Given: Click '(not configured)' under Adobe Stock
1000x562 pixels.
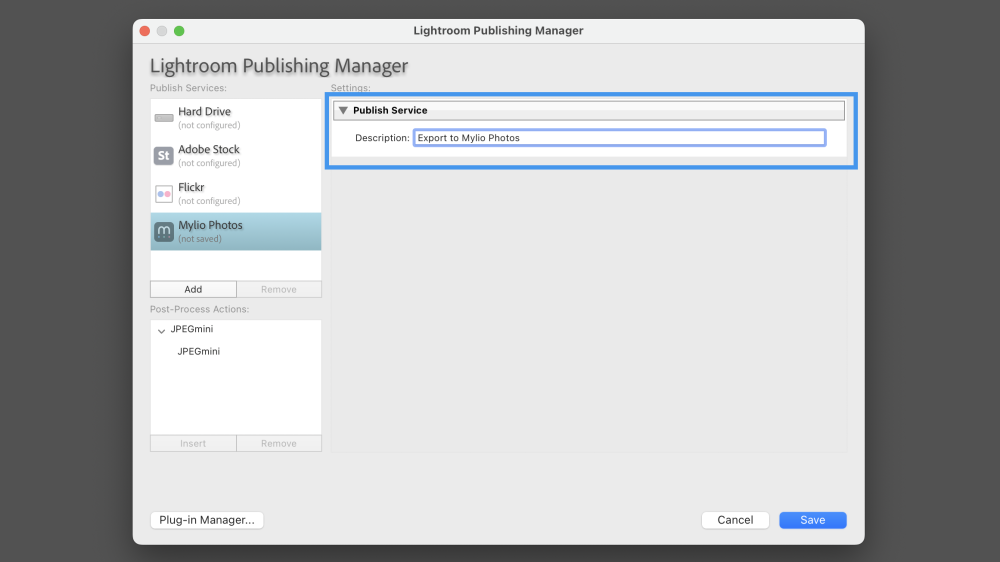Looking at the screenshot, I should 209,163.
